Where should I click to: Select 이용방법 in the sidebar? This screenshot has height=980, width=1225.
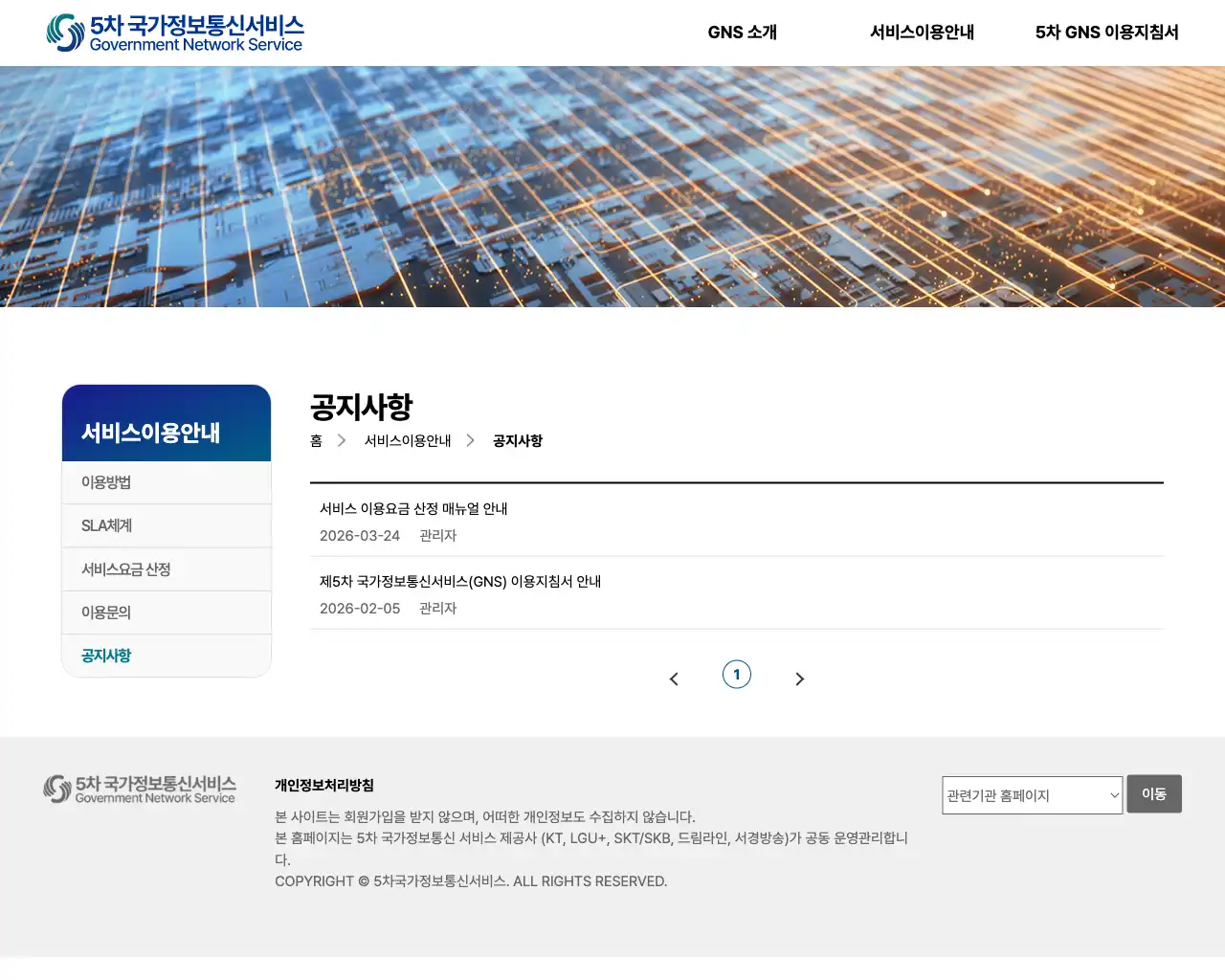click(105, 482)
